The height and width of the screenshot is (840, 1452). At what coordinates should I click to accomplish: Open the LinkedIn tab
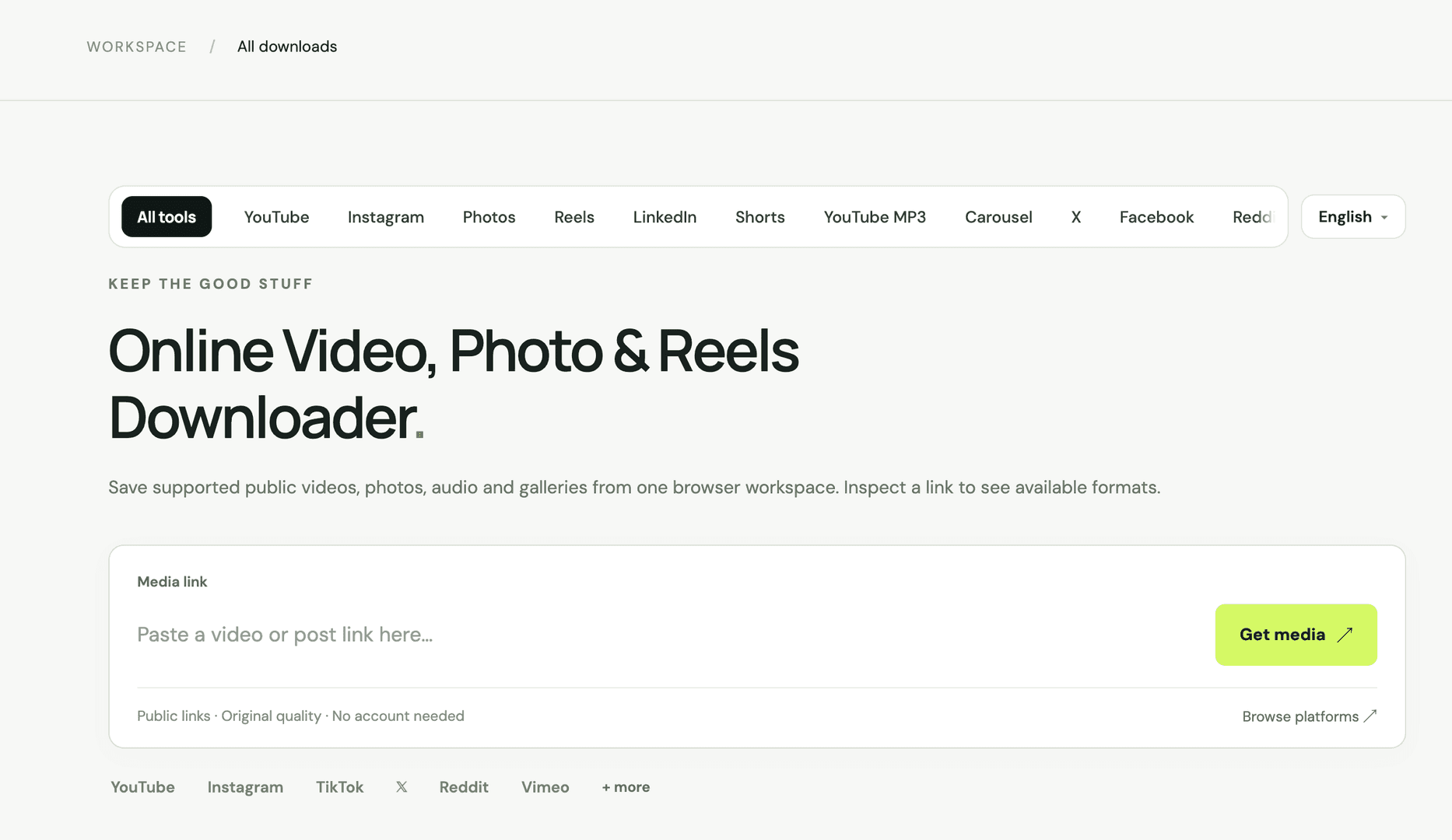tap(665, 217)
